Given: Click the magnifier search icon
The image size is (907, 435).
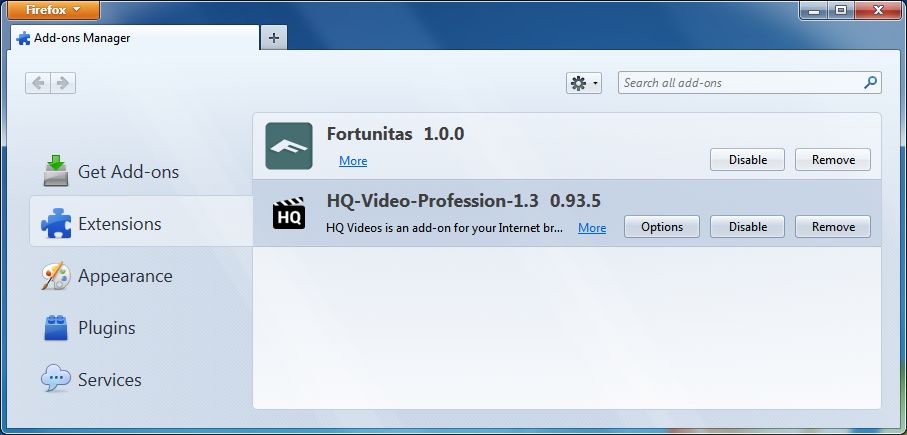Looking at the screenshot, I should coord(871,83).
